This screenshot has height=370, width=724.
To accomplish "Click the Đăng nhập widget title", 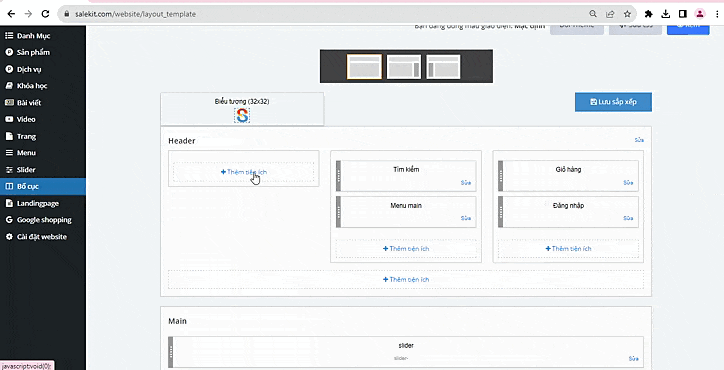I will tap(568, 206).
